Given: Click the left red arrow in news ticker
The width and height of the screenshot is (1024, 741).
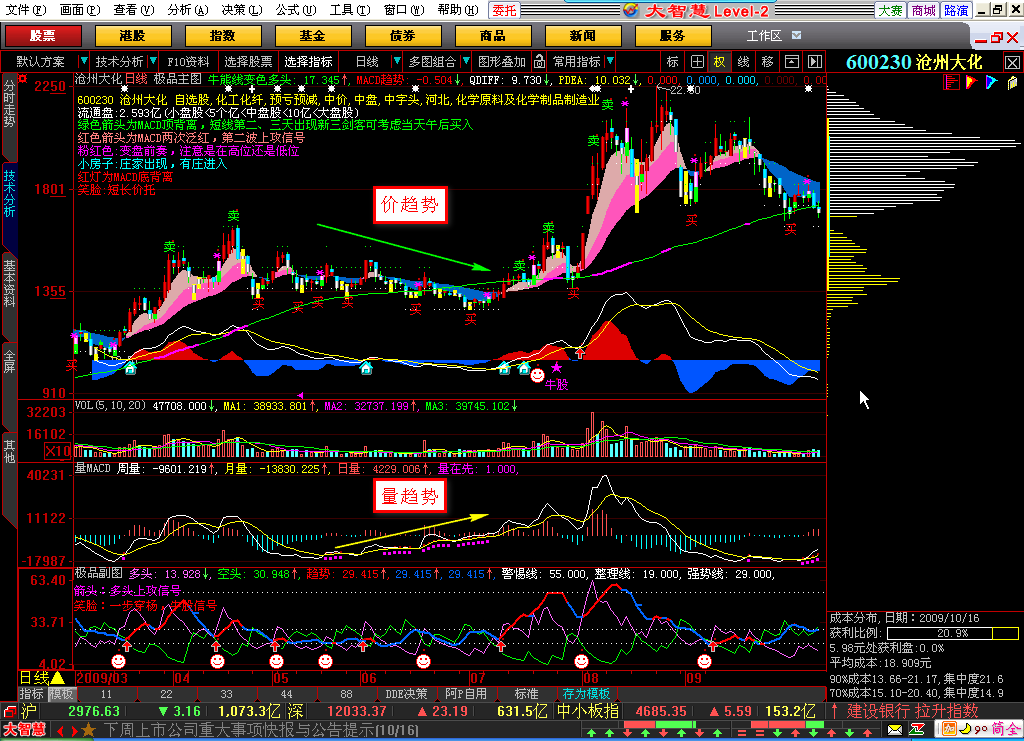Looking at the screenshot, I should coord(60,731).
